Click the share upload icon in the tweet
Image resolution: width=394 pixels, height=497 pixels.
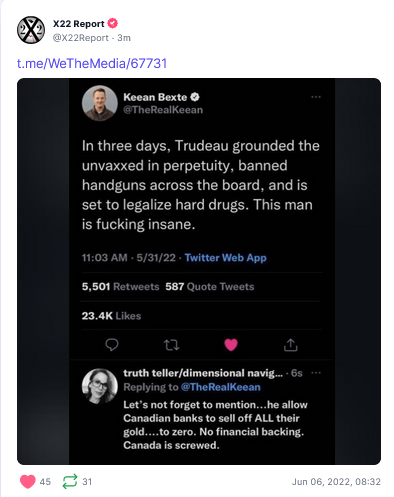[x=290, y=345]
